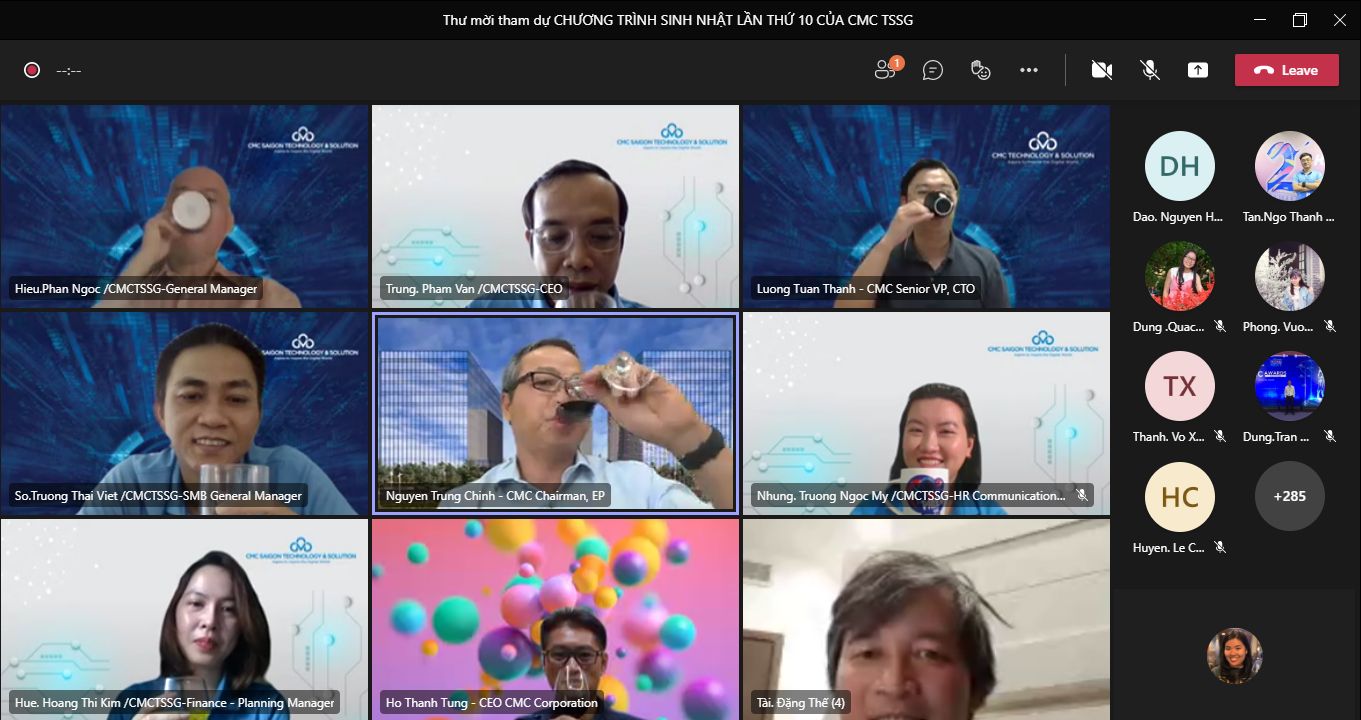Select Ho Thanh Tung video tile
This screenshot has width=1361, height=720.
(555, 619)
